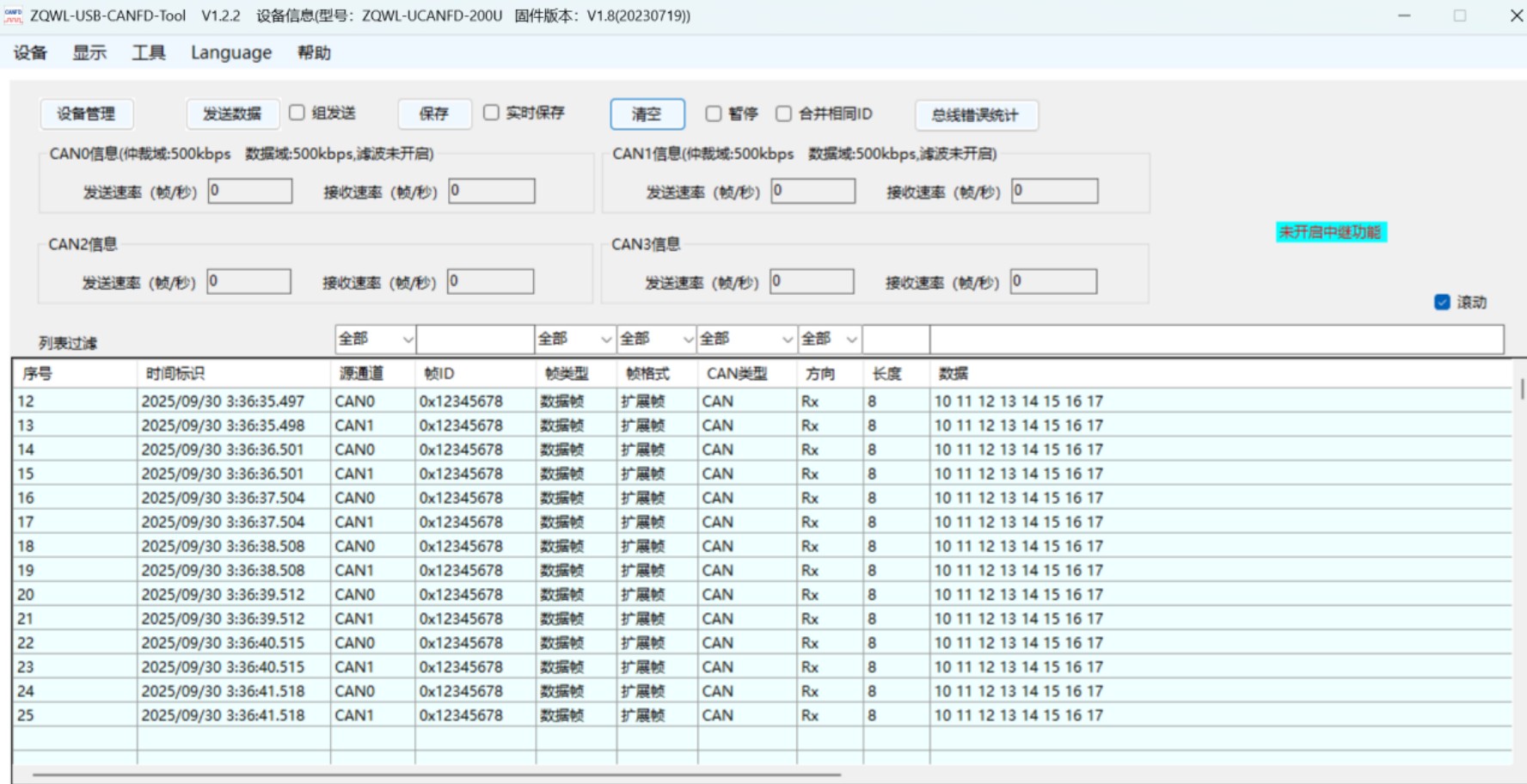
Task: Click the 发送数据 button
Action: [x=232, y=114]
